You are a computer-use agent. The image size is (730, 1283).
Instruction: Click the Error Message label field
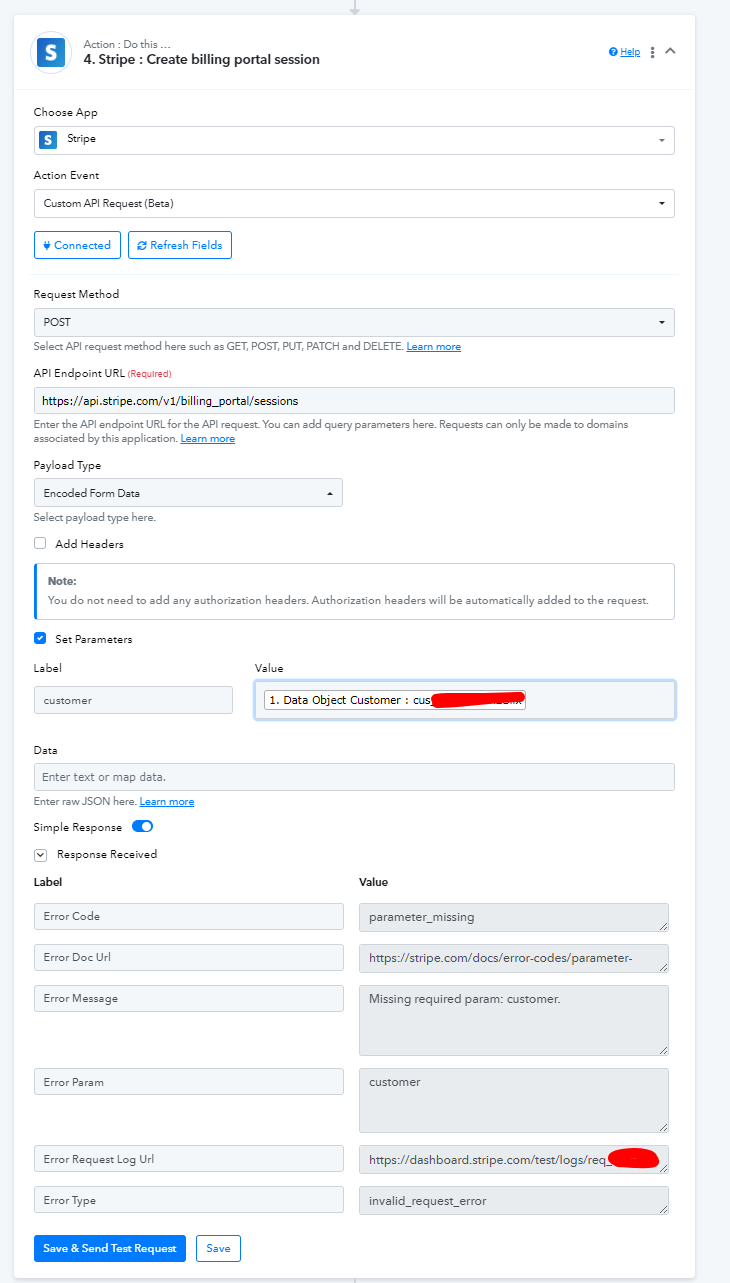189,998
